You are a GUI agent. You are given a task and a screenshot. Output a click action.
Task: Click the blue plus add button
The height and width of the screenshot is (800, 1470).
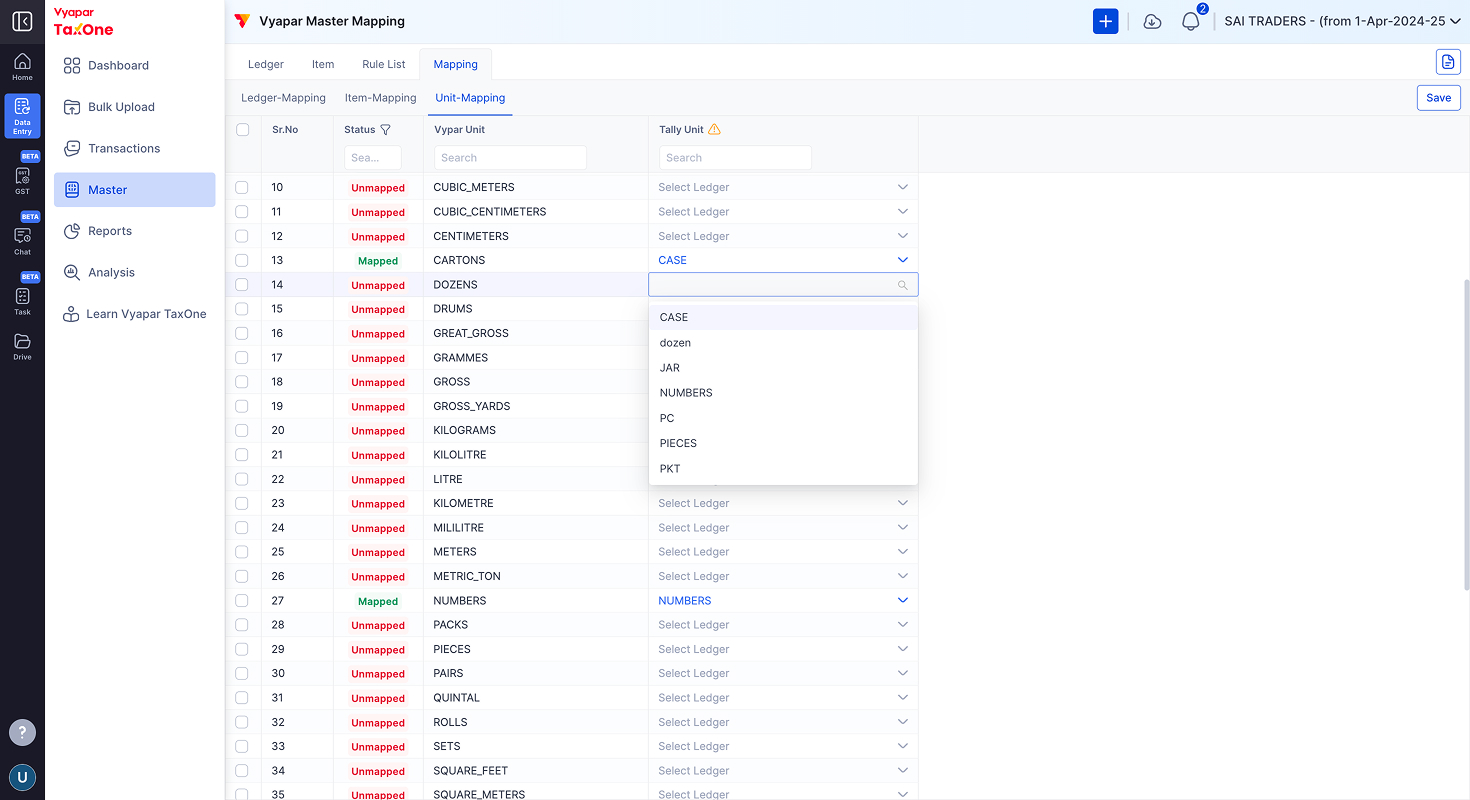tap(1105, 21)
